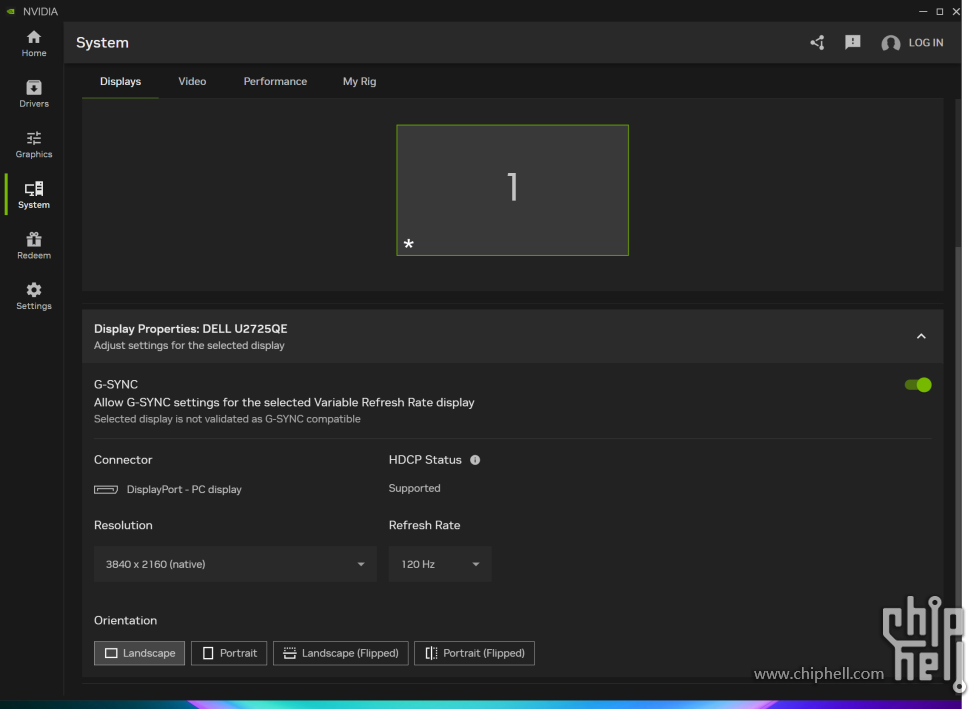Toggle the G-SYNC switch
The height and width of the screenshot is (709, 980).
coord(918,385)
